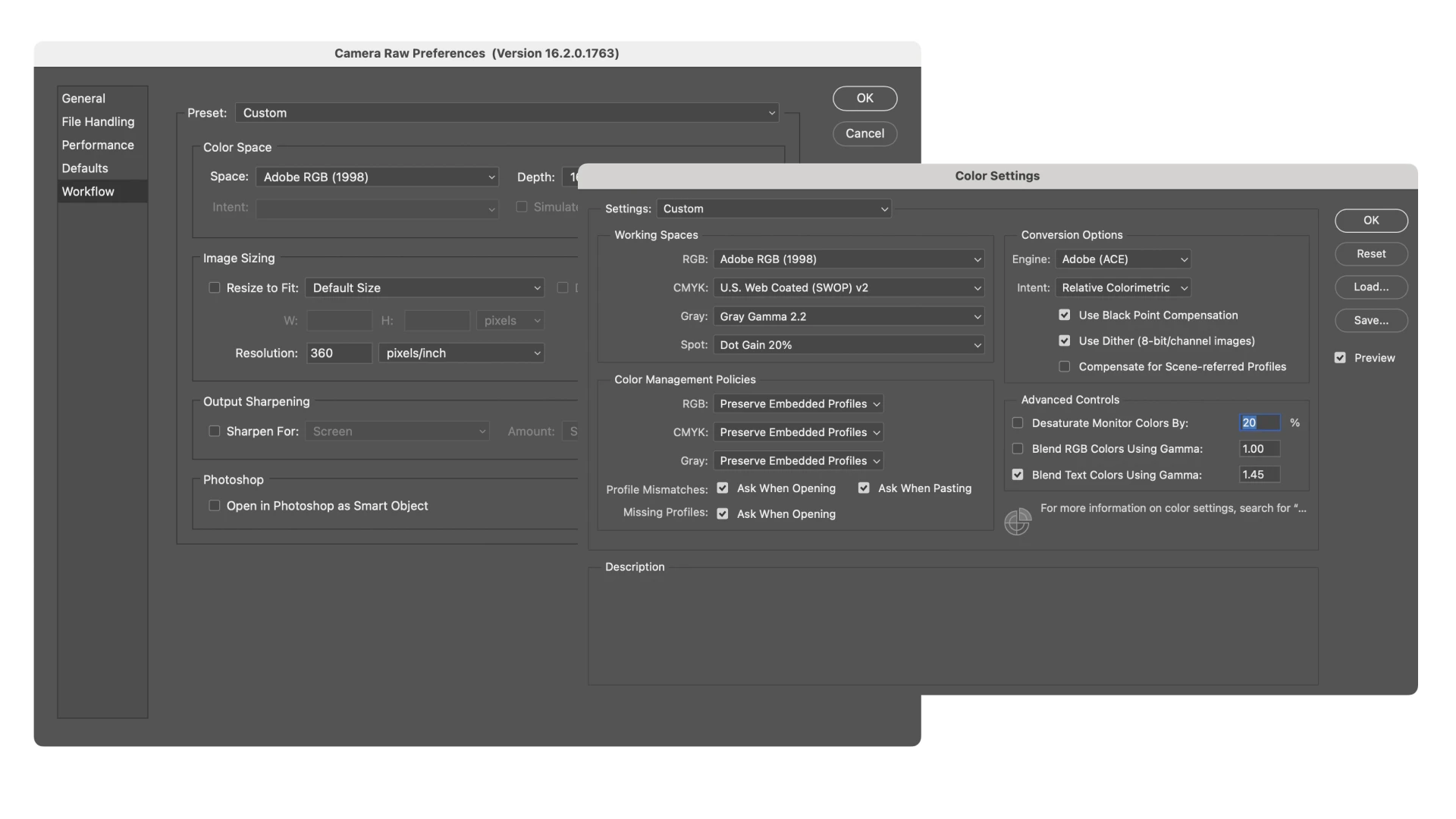Open the pixels unit dropdown for dimensions

tap(510, 321)
